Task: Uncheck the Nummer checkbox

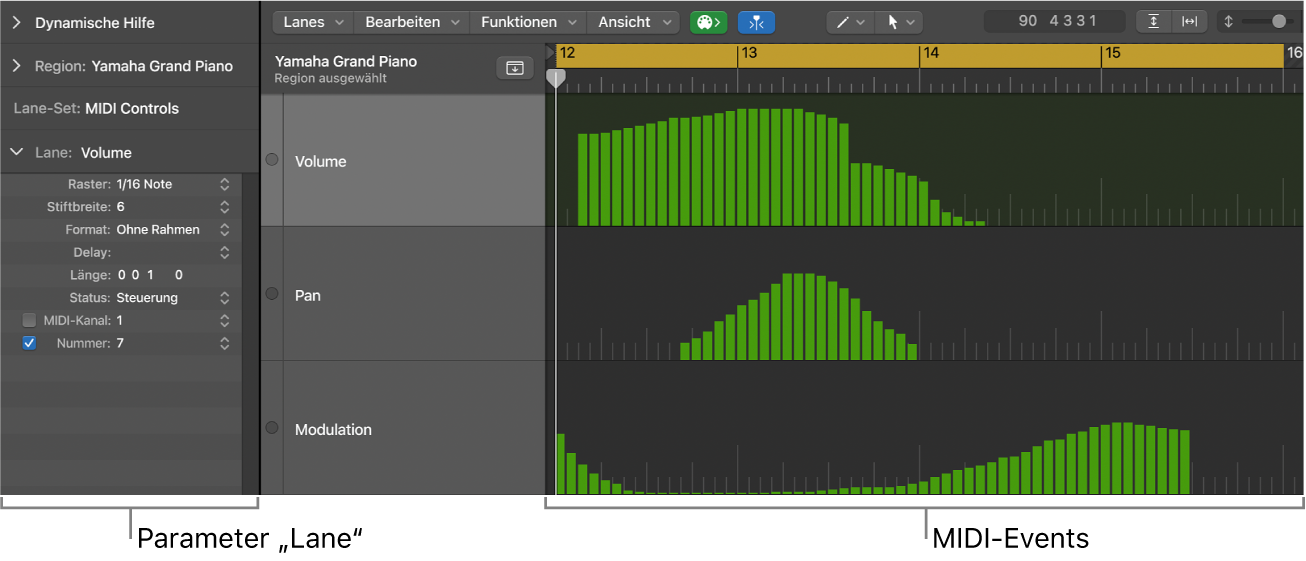Action: click(29, 343)
